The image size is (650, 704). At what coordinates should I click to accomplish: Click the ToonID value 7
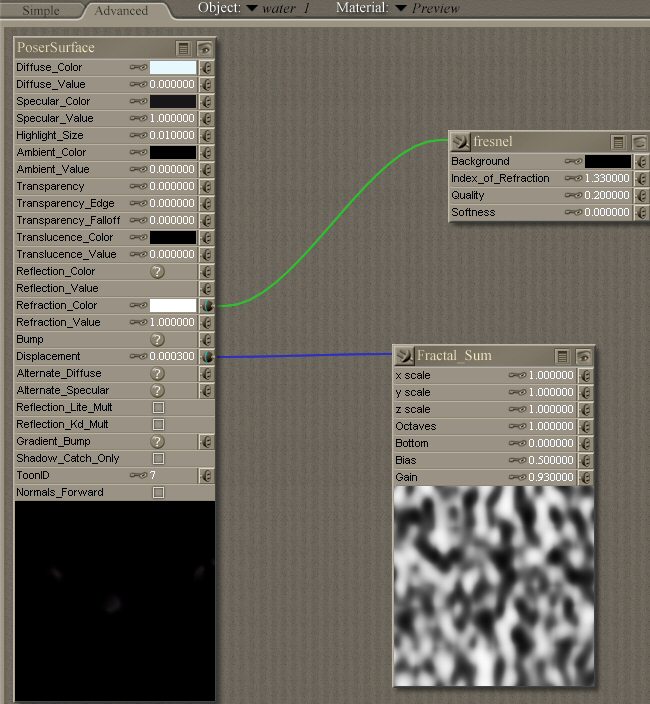click(153, 475)
